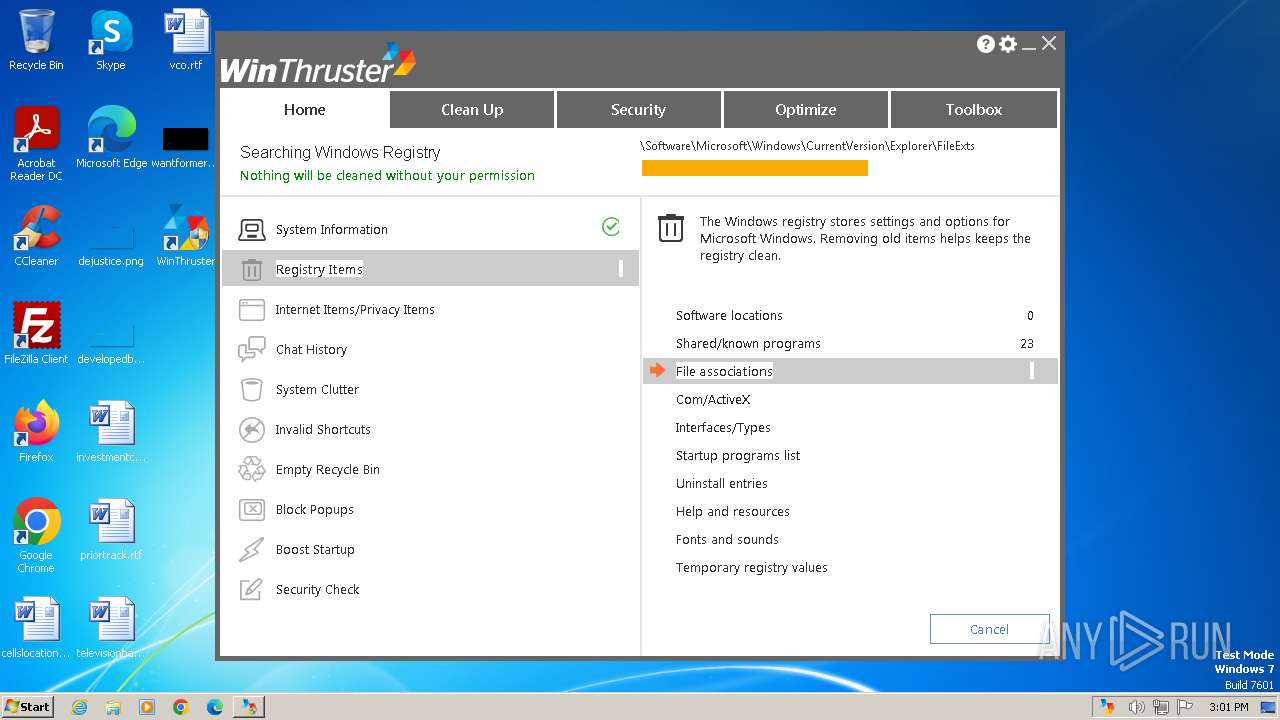Click the Shared/known programs row
Viewport: 1280px width, 720px height.
850,343
